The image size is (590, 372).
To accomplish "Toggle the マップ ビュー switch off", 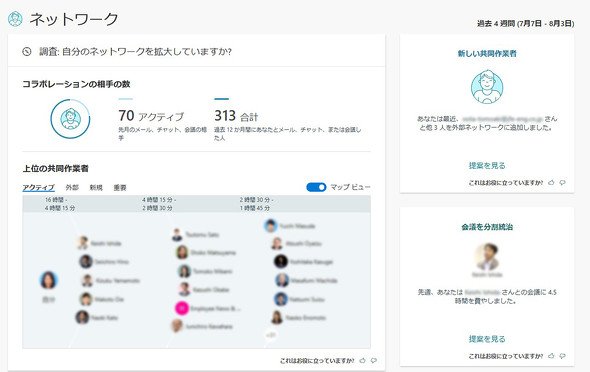I will (316, 187).
